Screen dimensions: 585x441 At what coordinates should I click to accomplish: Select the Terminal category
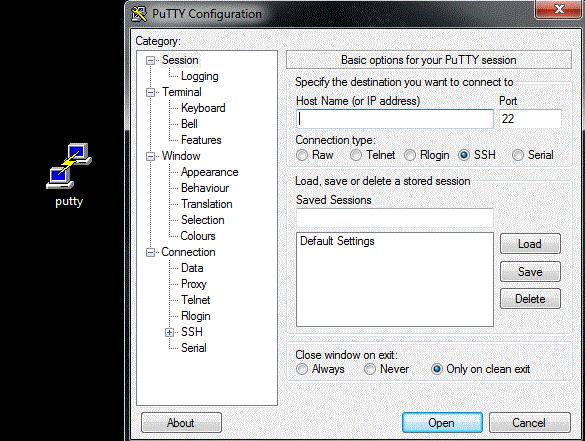[182, 92]
